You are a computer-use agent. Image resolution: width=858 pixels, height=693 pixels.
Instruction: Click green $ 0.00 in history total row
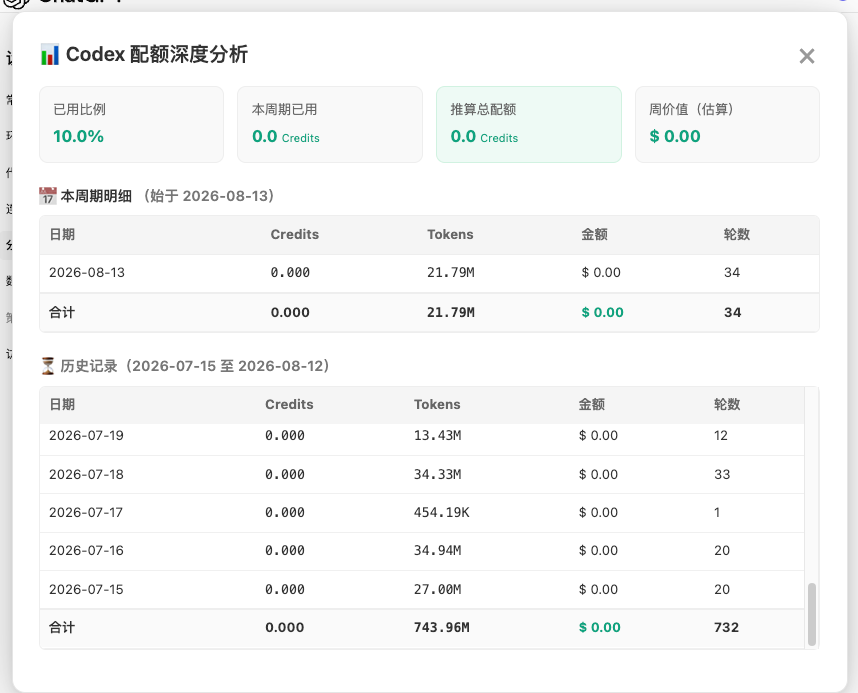pyautogui.click(x=600, y=628)
